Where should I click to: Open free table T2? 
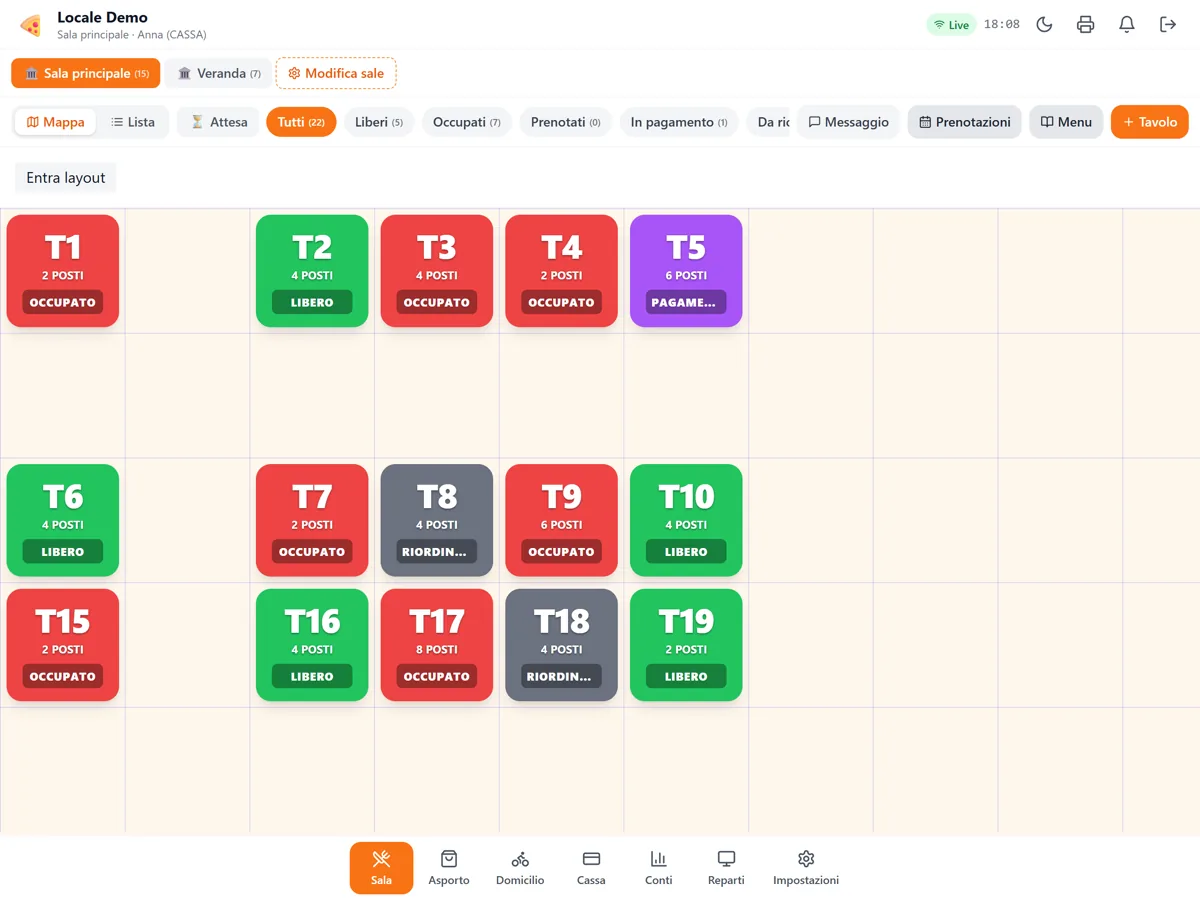tap(312, 271)
